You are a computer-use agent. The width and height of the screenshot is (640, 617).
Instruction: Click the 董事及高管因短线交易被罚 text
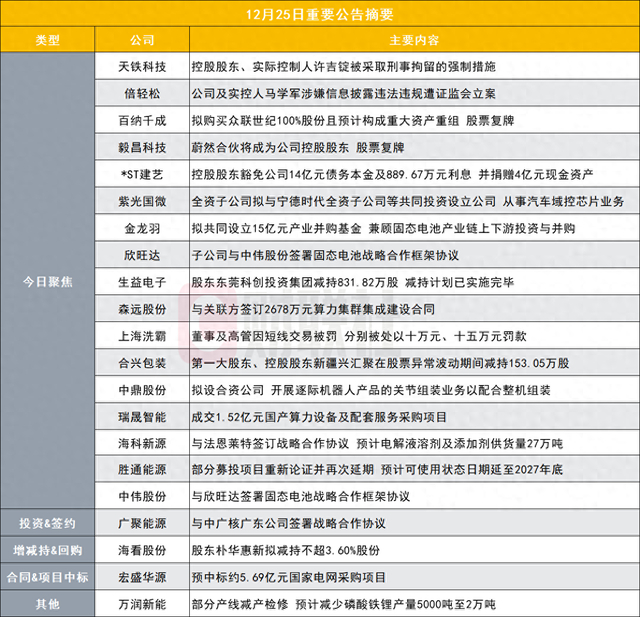click(x=359, y=336)
